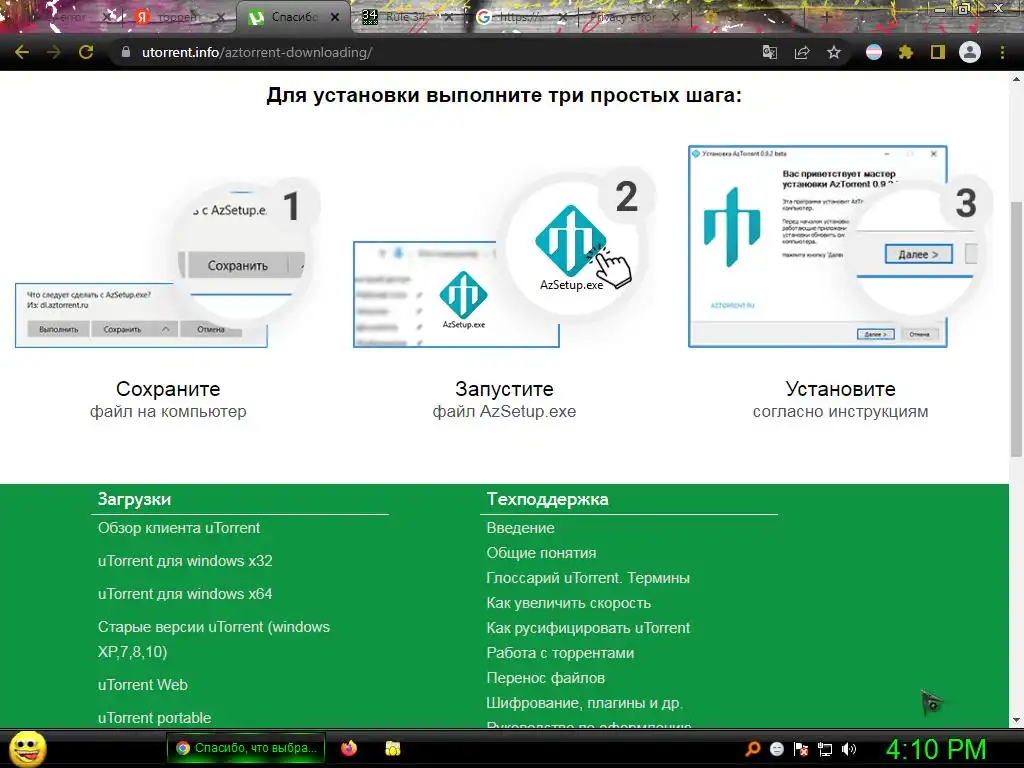Switch to the Google https tab
This screenshot has width=1024, height=768.
click(x=520, y=18)
